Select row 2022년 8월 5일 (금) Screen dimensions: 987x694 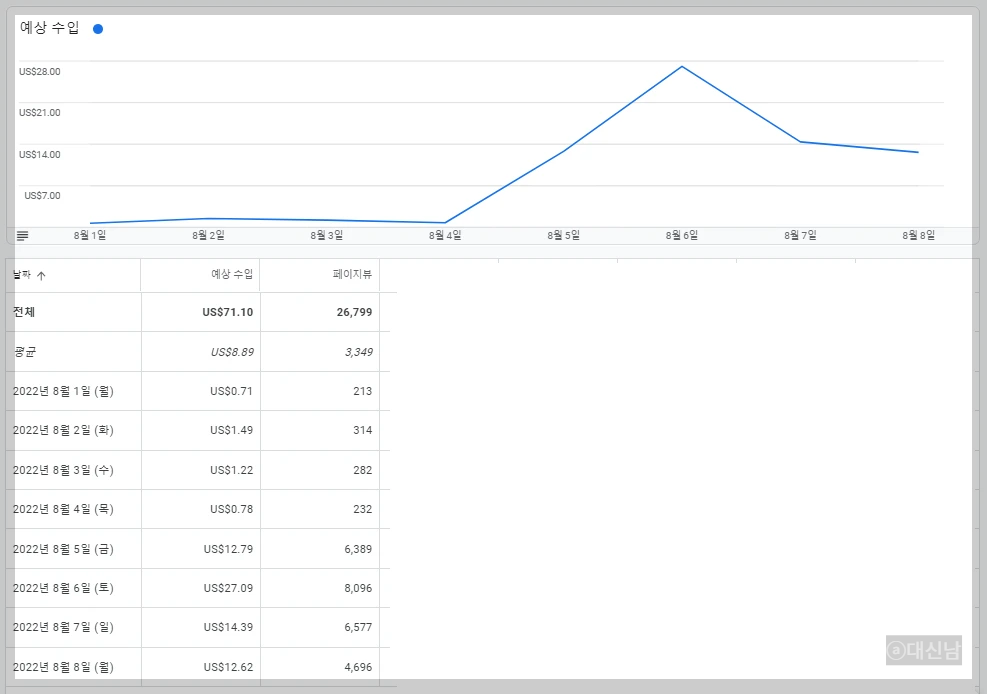tap(63, 549)
